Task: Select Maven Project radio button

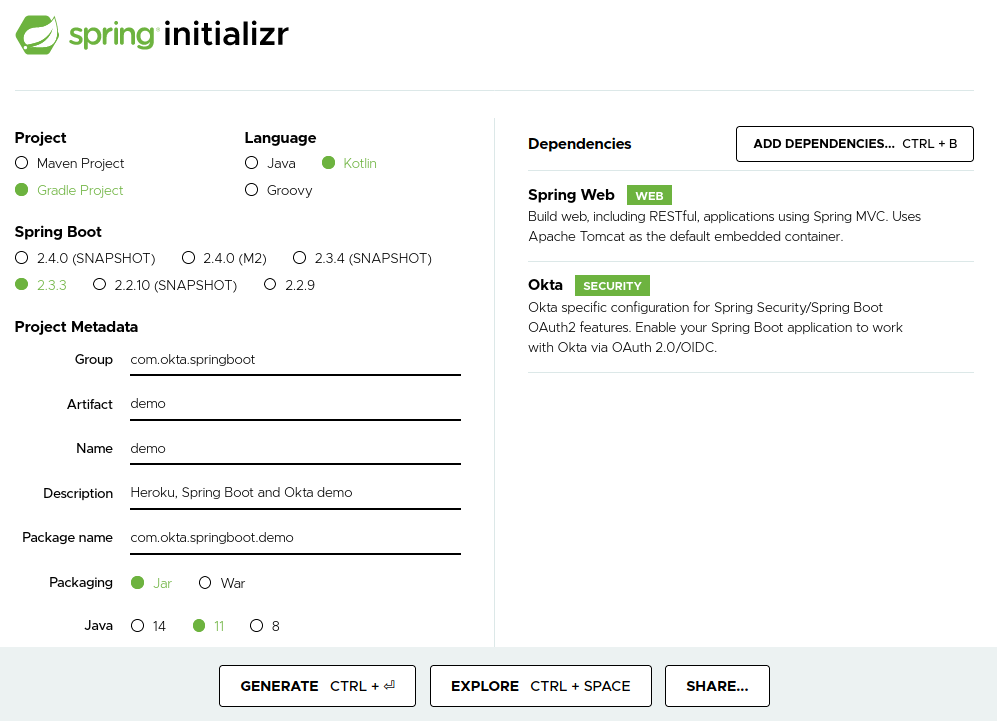Action: (22, 163)
